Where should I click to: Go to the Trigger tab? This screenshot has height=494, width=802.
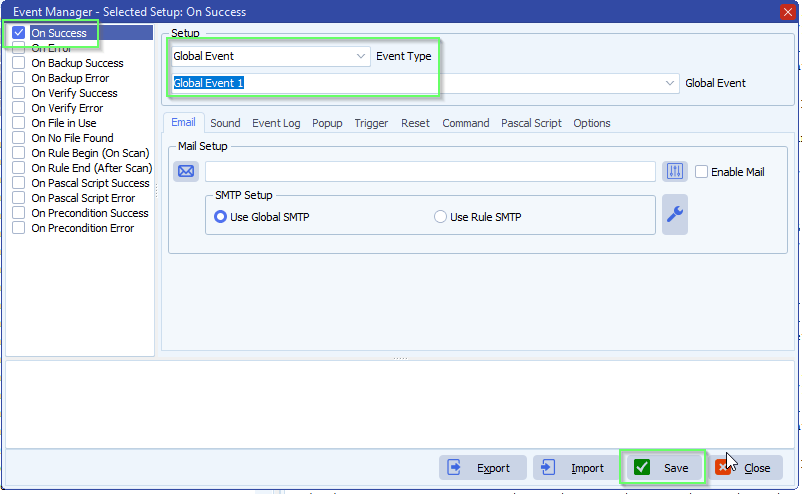[371, 123]
